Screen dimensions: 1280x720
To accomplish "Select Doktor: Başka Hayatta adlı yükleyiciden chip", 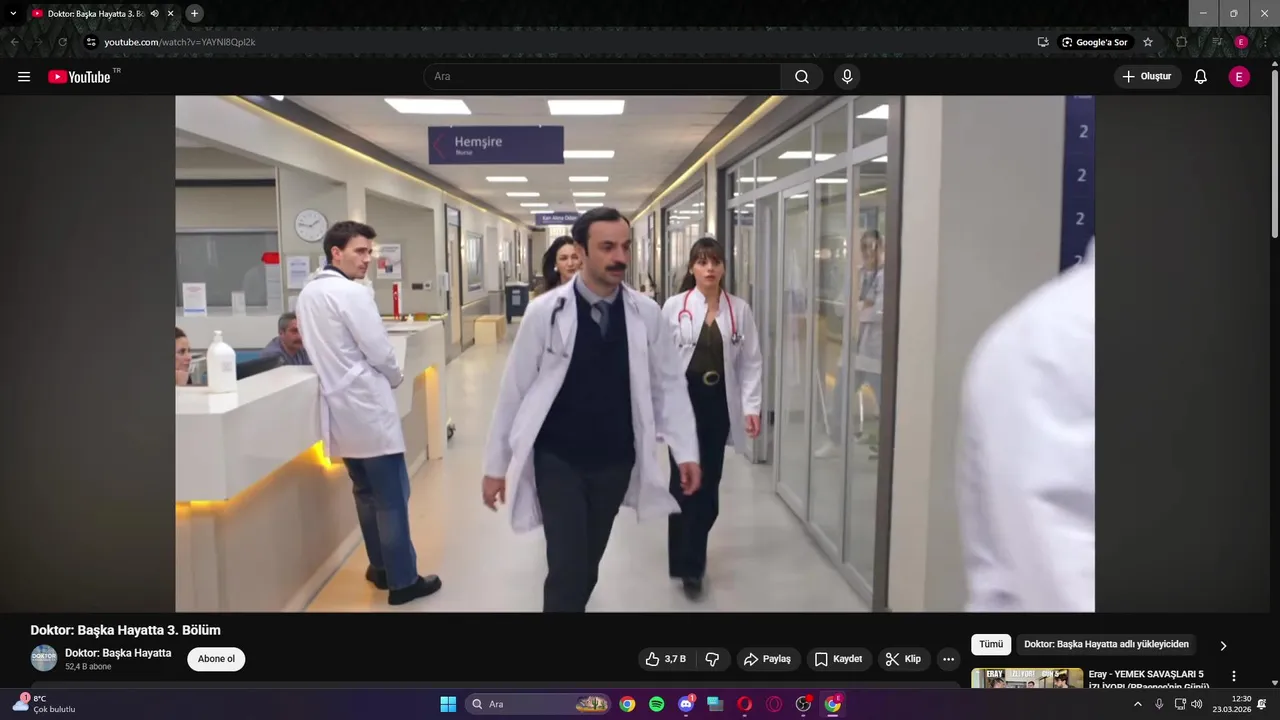I will click(x=1106, y=645).
